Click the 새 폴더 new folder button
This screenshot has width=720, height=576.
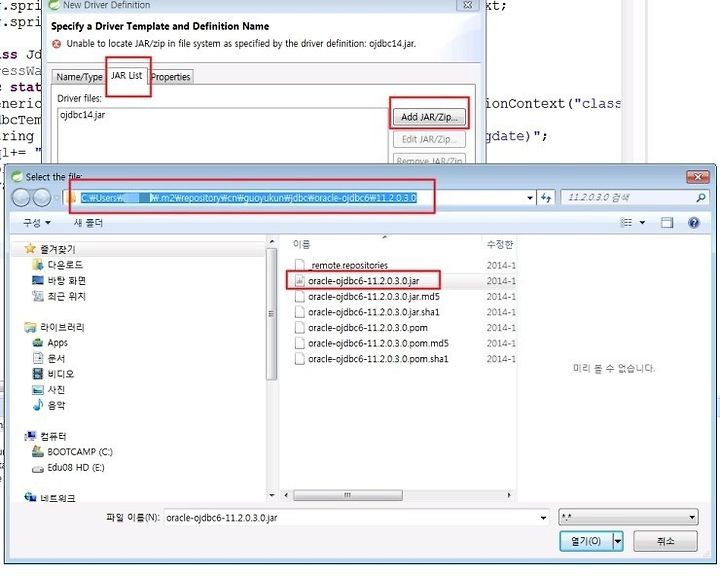tap(88, 223)
